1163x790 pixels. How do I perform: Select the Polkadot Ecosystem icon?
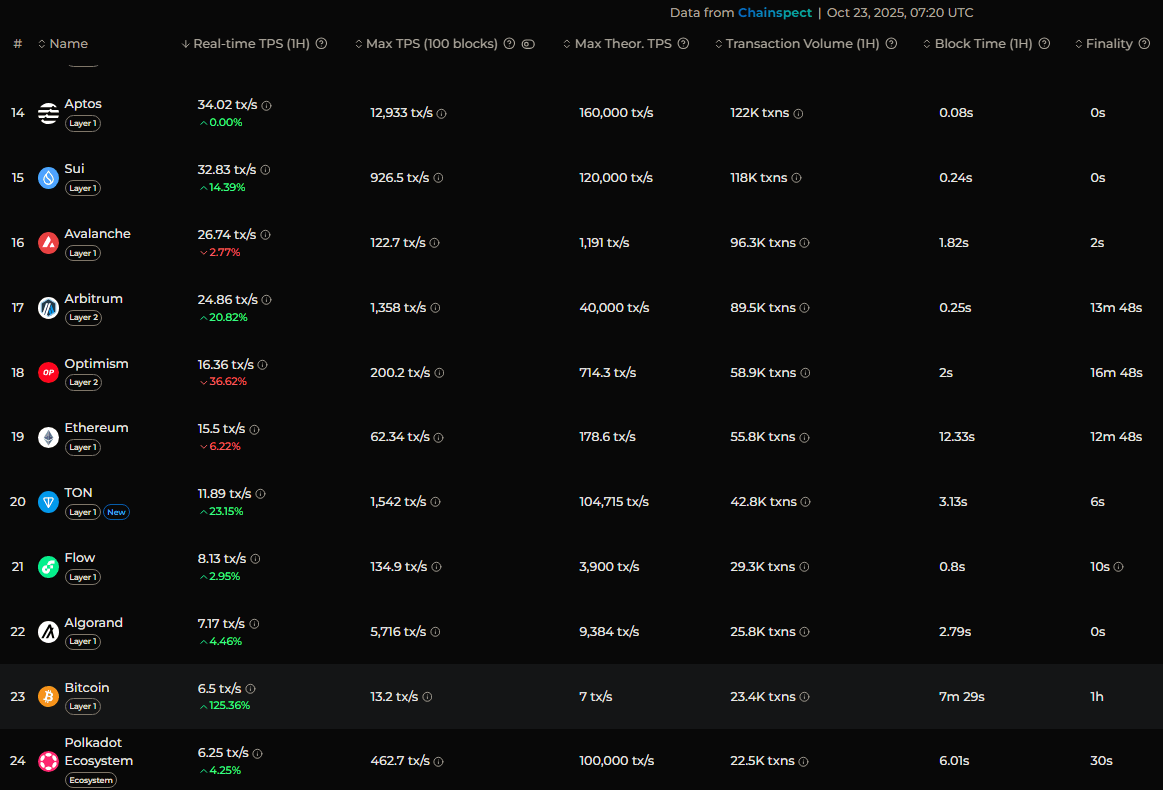48,761
